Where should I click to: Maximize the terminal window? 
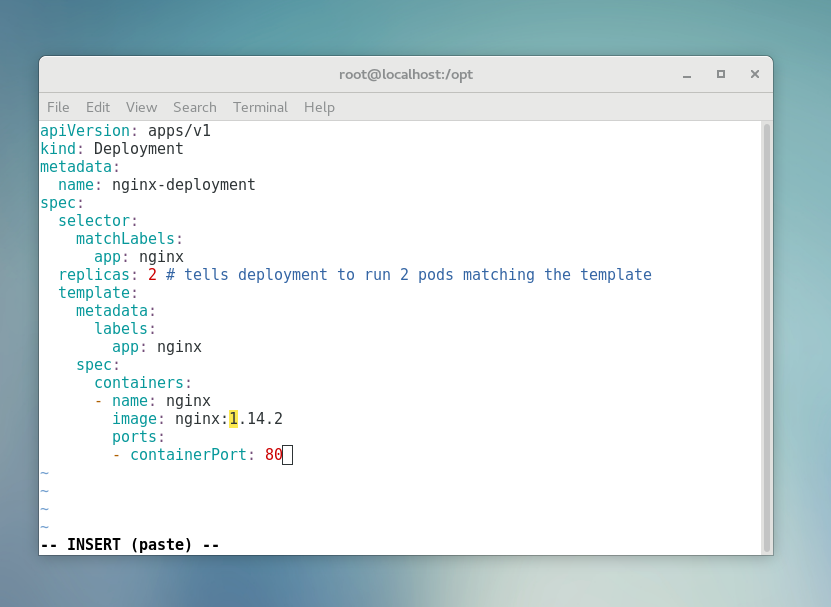pos(720,75)
